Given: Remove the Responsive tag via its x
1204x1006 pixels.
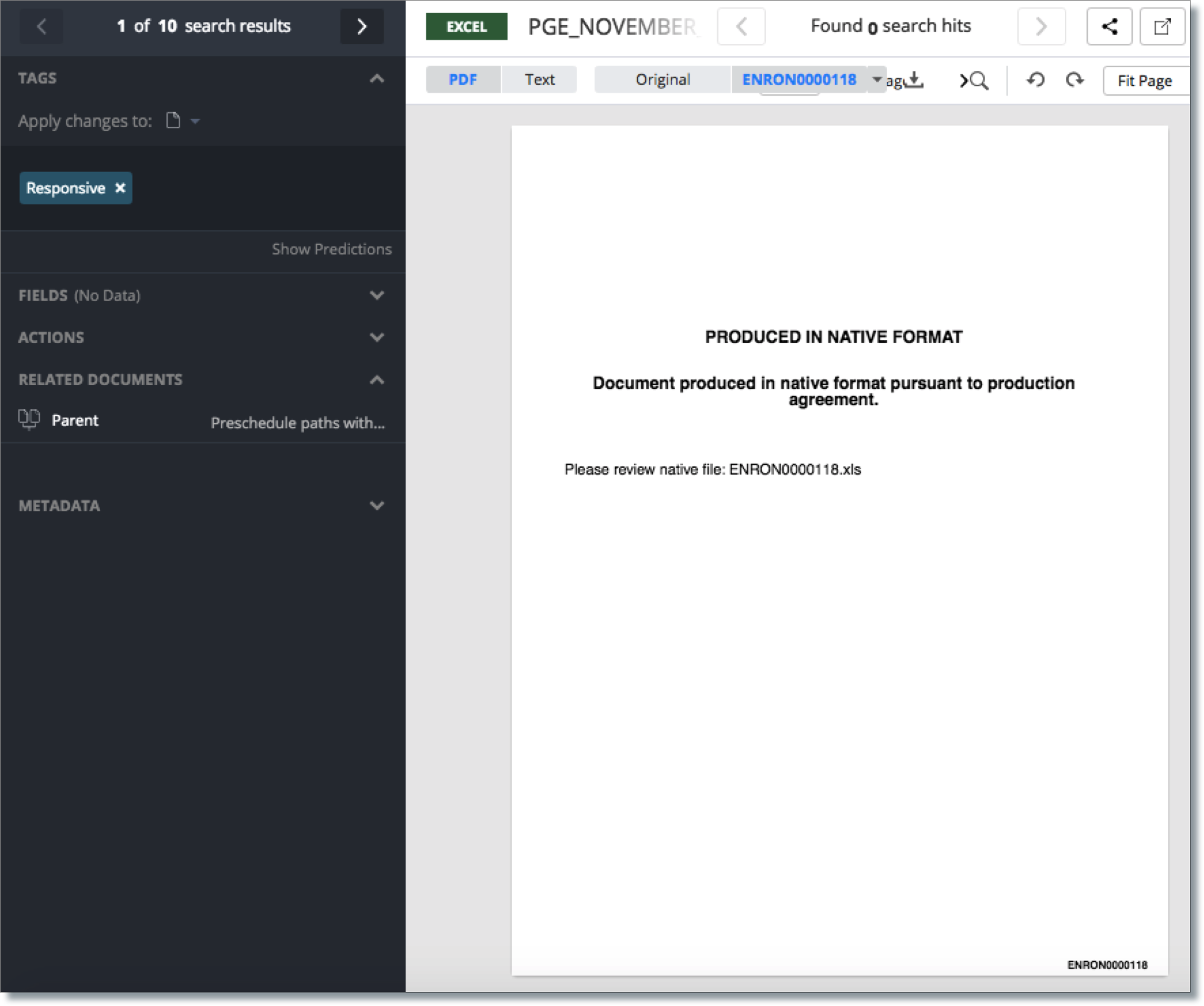Looking at the screenshot, I should tap(120, 188).
